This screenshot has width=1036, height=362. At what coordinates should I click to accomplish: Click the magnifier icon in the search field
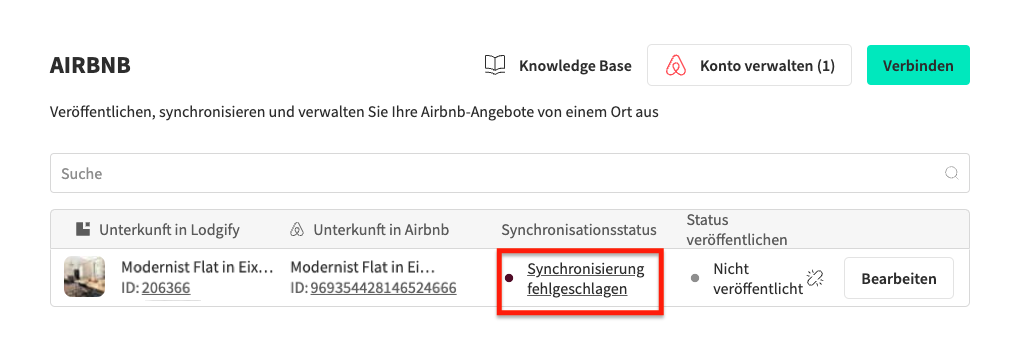(951, 173)
